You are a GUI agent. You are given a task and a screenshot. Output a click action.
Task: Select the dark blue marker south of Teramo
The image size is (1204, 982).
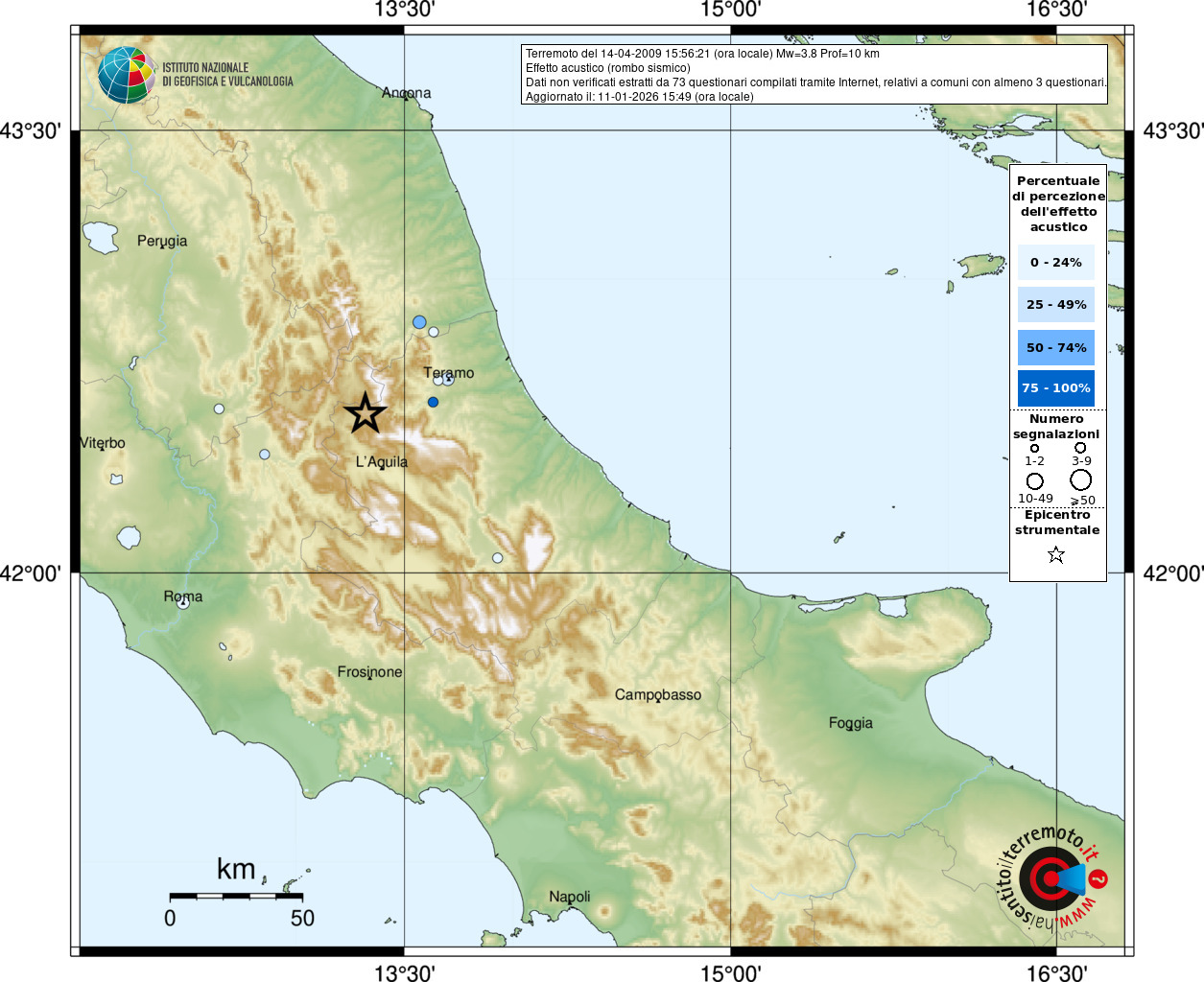tap(433, 402)
